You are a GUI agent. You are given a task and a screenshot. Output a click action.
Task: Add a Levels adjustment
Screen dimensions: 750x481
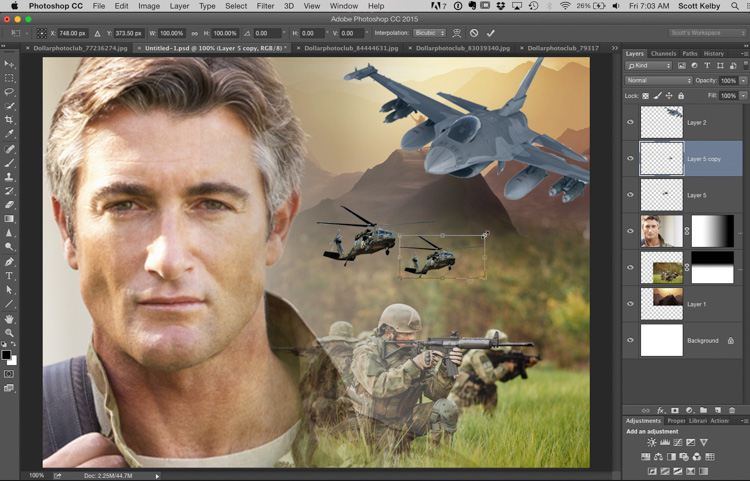(665, 443)
